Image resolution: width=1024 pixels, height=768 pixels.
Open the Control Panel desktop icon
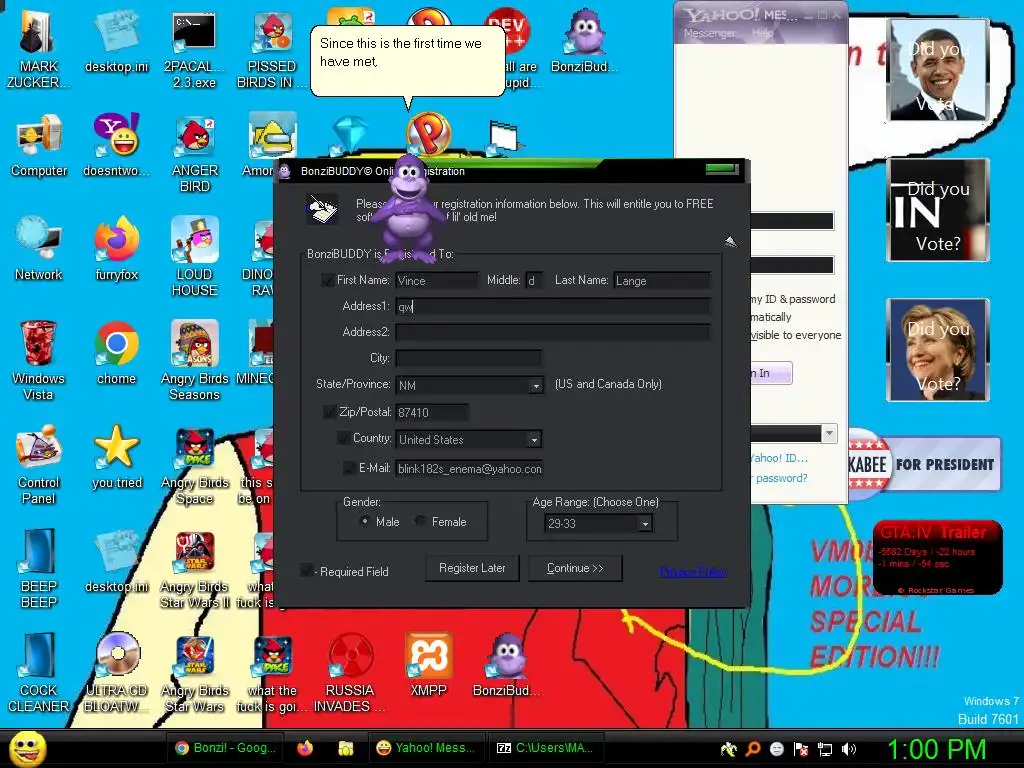click(38, 464)
